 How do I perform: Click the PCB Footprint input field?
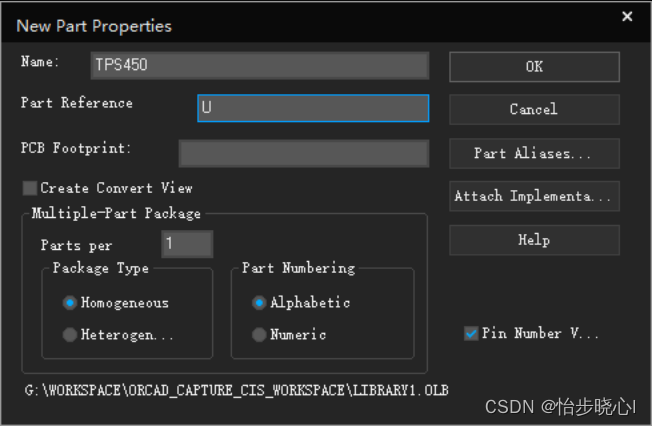pos(303,153)
